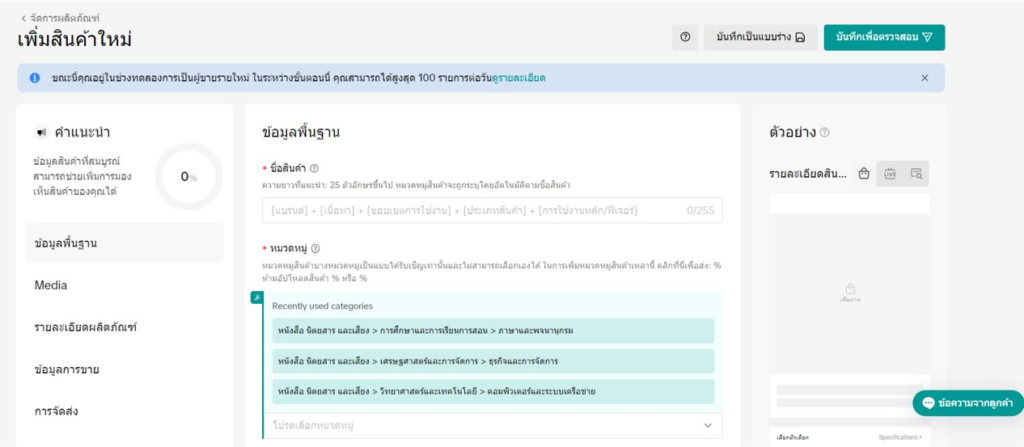Click the help icon next to ชื่อสินค้า
Viewport: 1024px width, 447px height.
314,169
